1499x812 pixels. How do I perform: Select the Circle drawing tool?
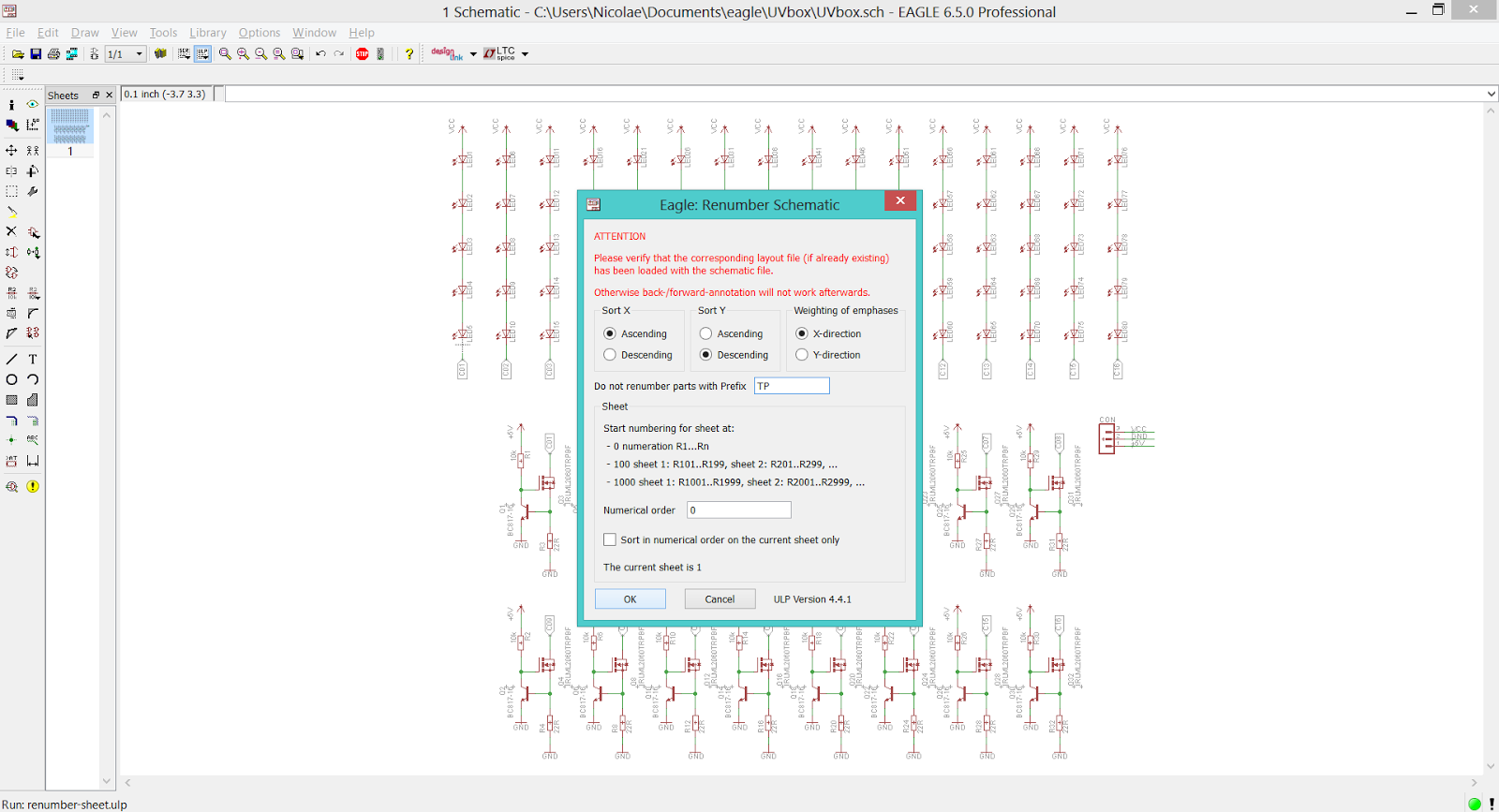click(11, 380)
